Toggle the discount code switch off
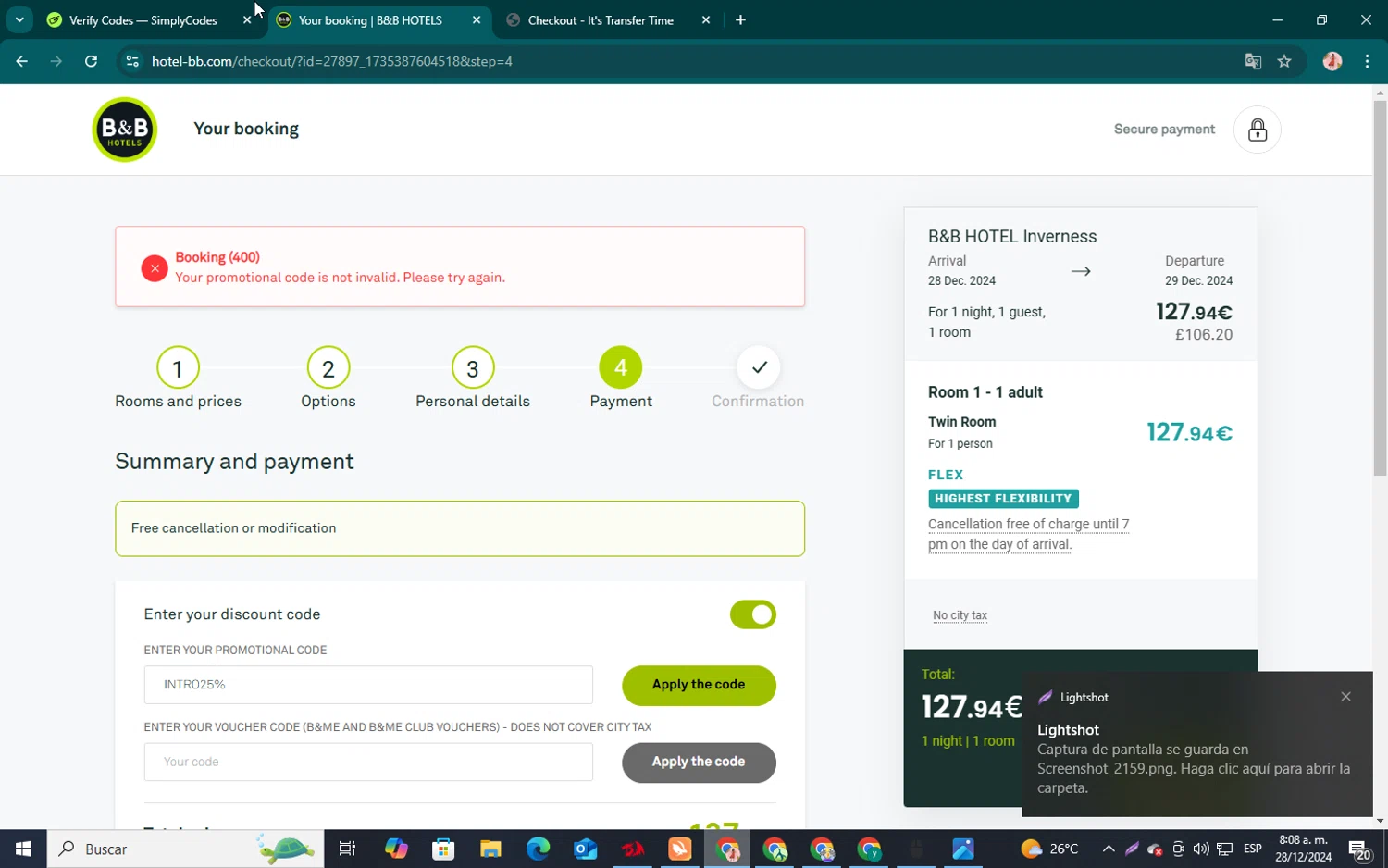 pos(752,614)
